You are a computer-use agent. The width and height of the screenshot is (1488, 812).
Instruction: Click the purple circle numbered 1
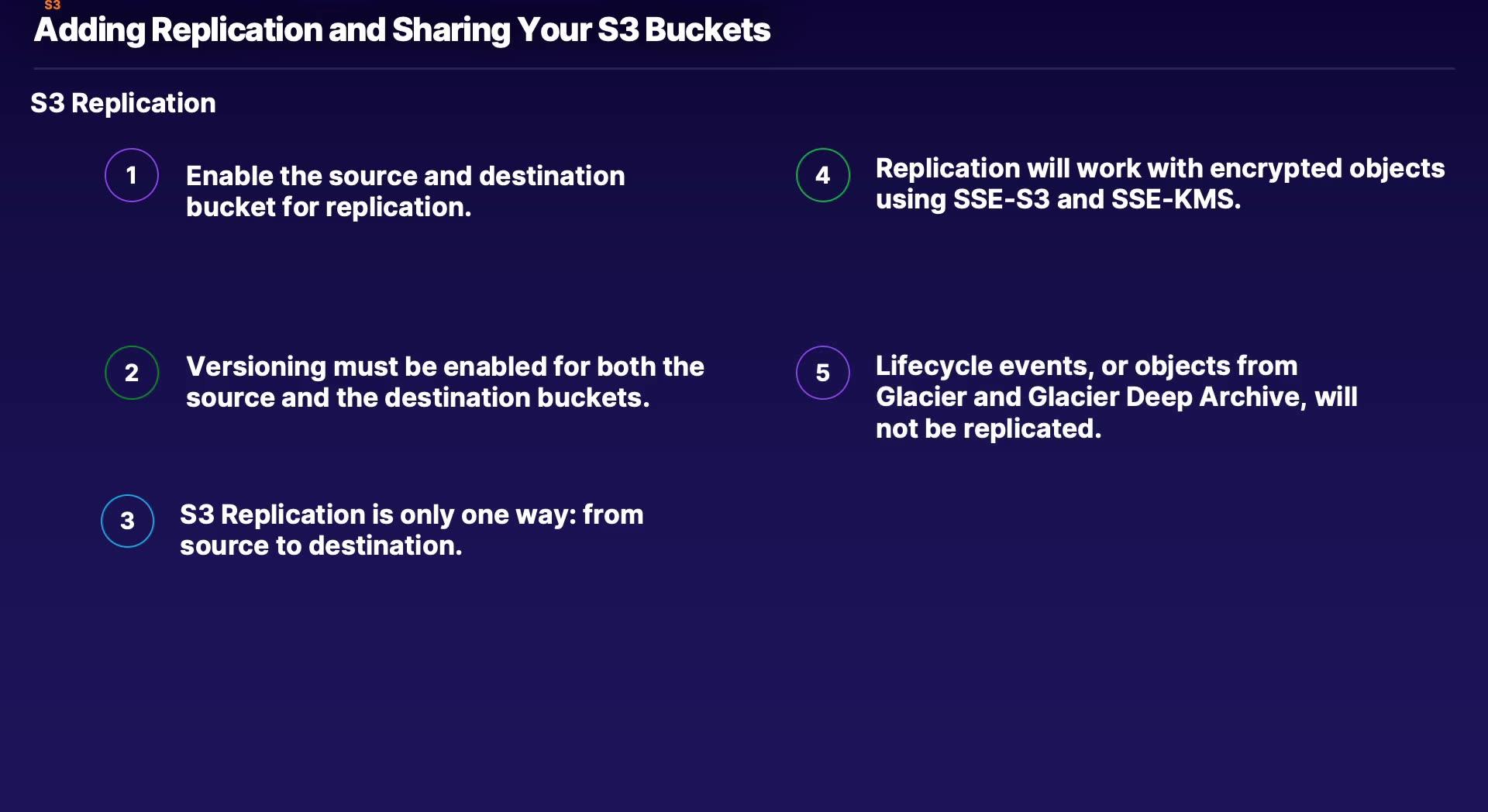(132, 175)
